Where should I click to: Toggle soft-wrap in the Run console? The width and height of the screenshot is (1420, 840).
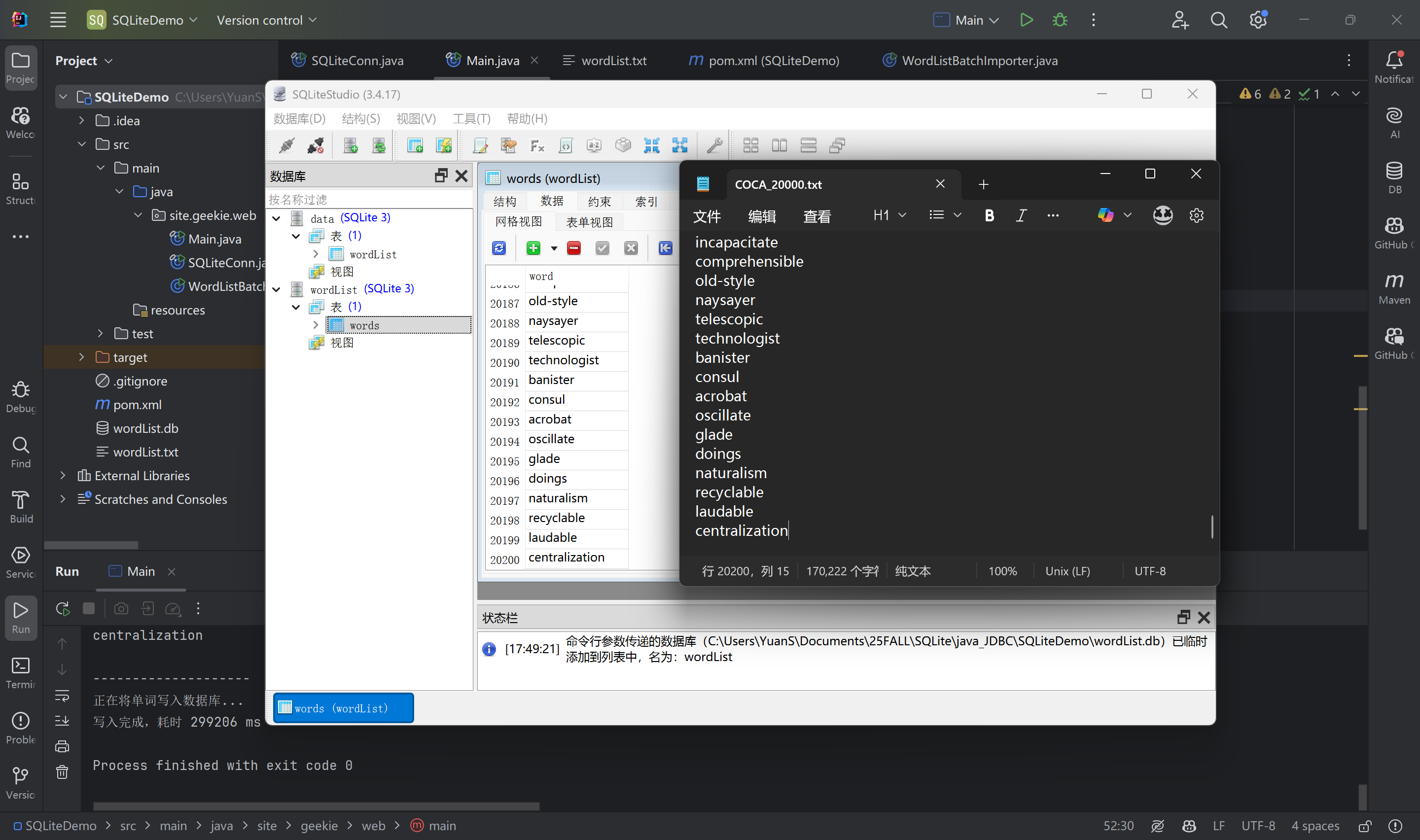[x=62, y=695]
